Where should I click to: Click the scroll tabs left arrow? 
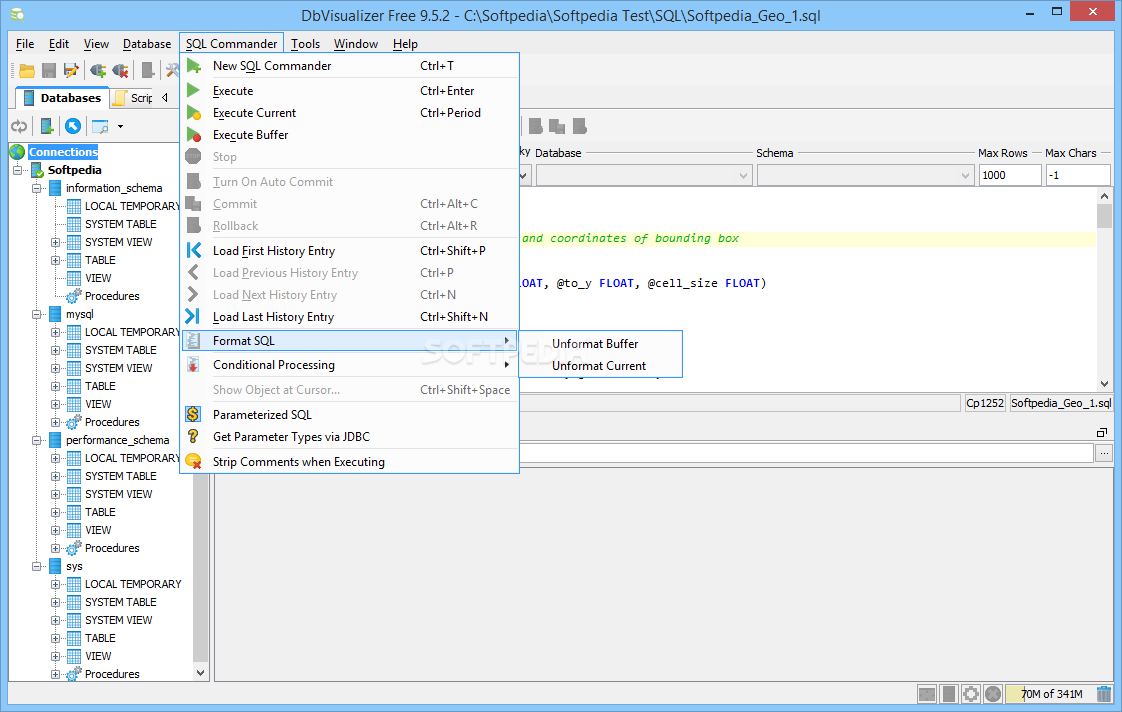click(x=165, y=97)
